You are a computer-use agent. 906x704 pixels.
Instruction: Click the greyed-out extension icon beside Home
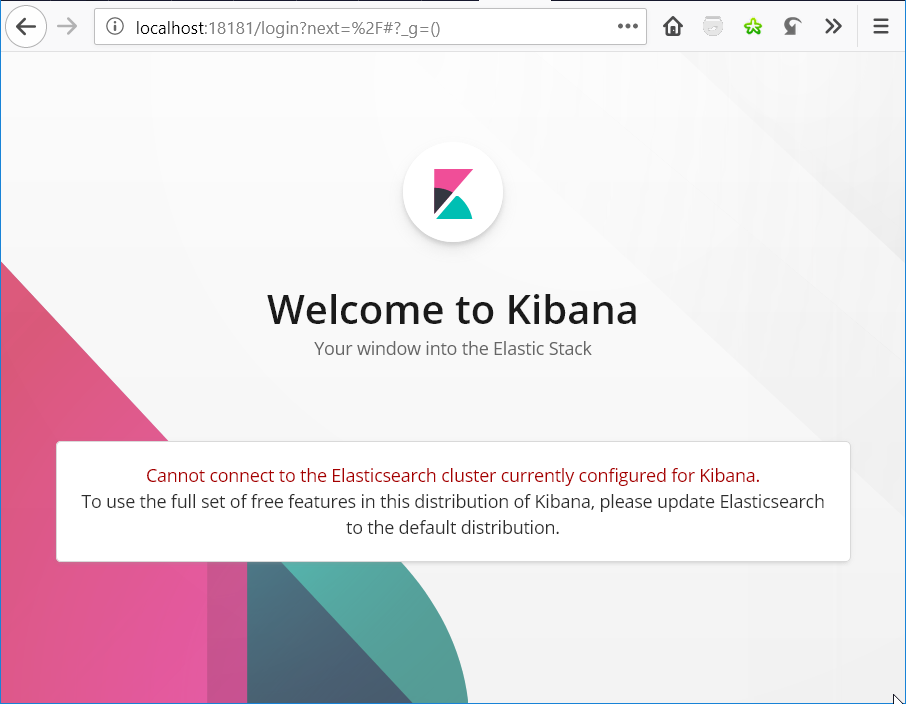713,27
